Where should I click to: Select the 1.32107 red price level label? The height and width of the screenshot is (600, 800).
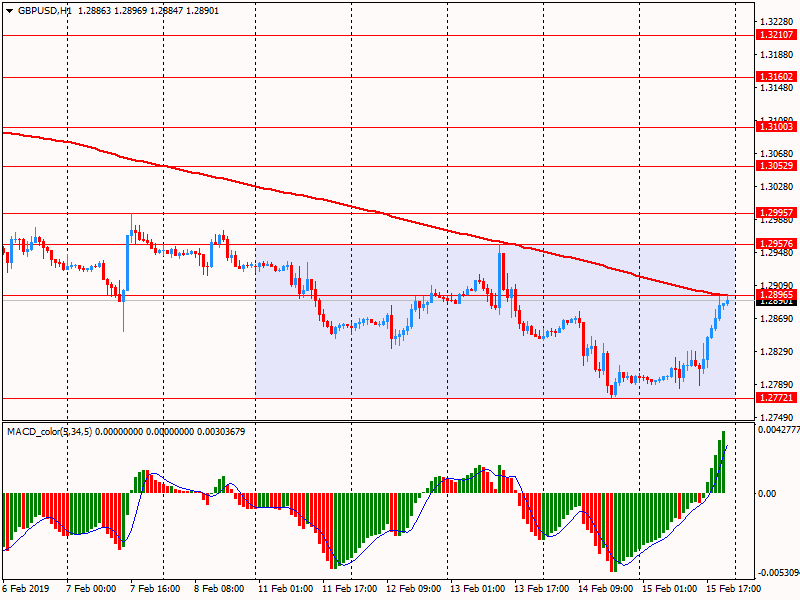(776, 35)
